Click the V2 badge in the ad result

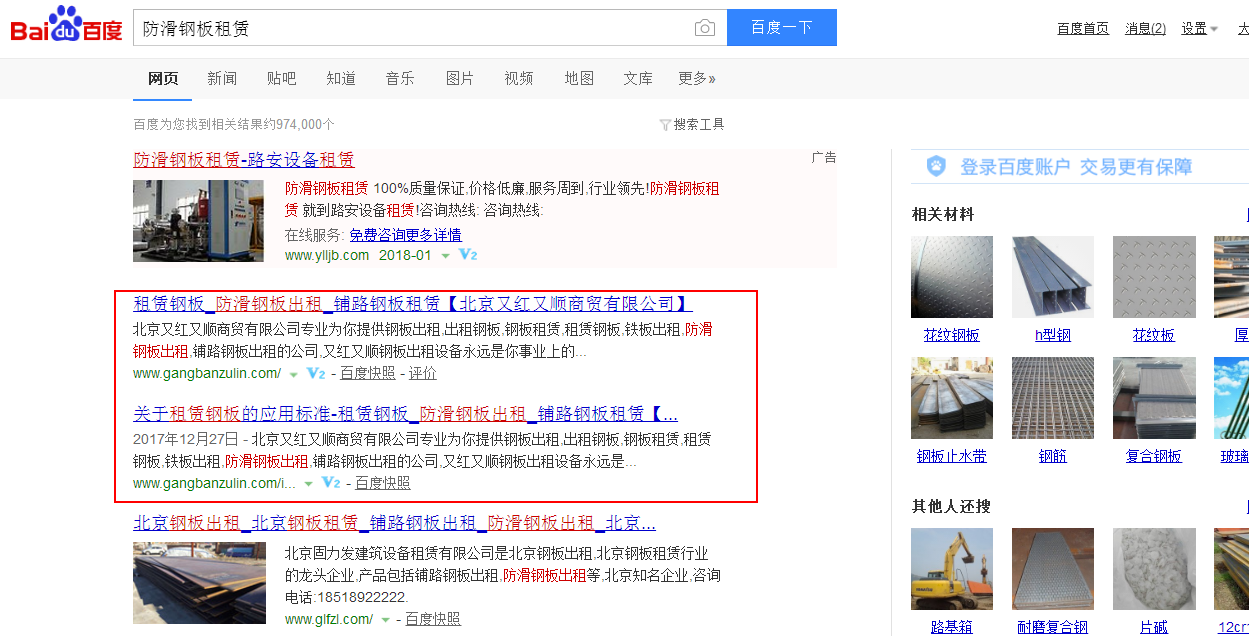pos(468,255)
